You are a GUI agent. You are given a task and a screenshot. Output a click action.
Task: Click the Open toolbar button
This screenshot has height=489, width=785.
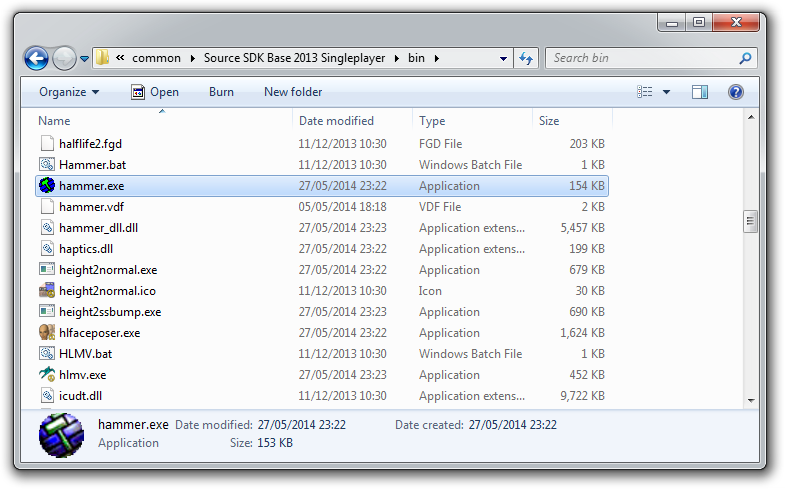pyautogui.click(x=155, y=92)
